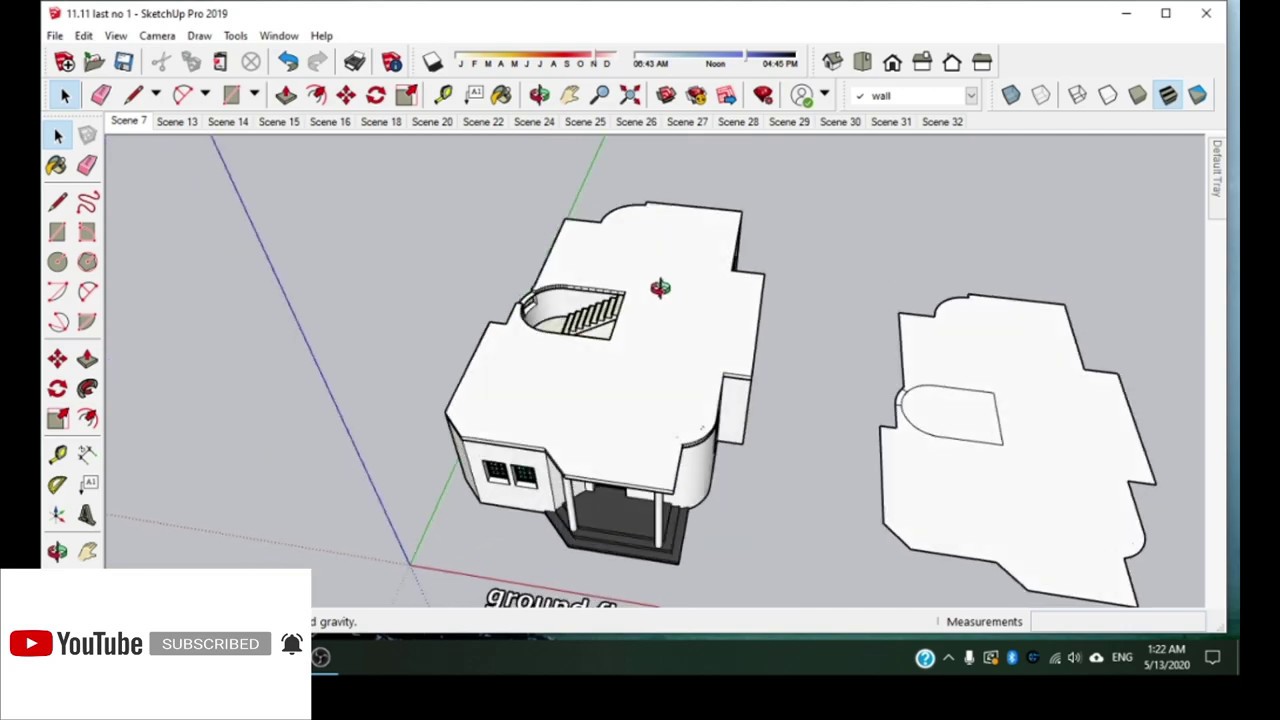Image resolution: width=1280 pixels, height=720 pixels.
Task: Toggle the X-Ray face style
Action: point(1011,95)
